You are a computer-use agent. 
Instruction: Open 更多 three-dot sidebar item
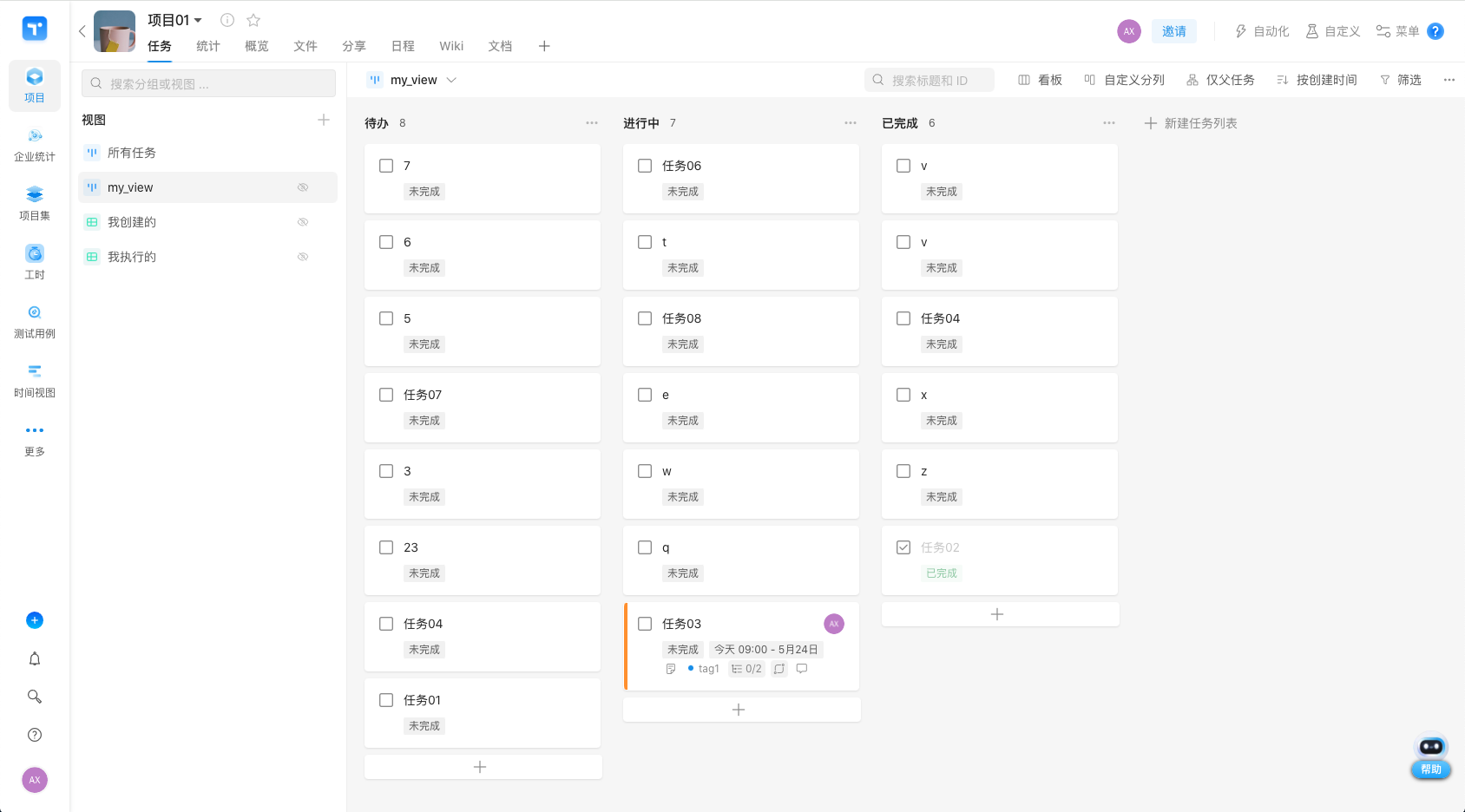35,440
